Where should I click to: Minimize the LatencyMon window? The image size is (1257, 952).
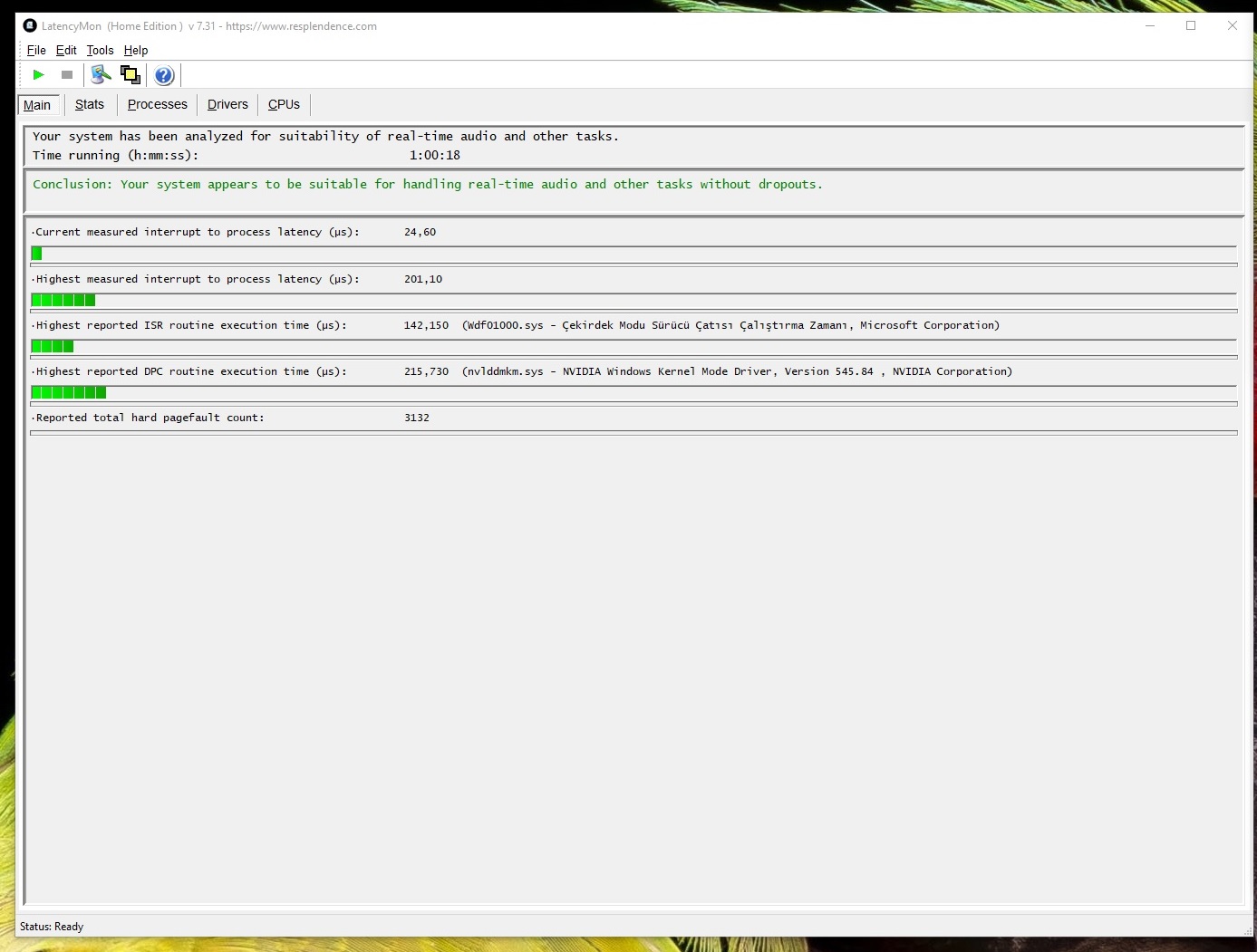click(1150, 25)
